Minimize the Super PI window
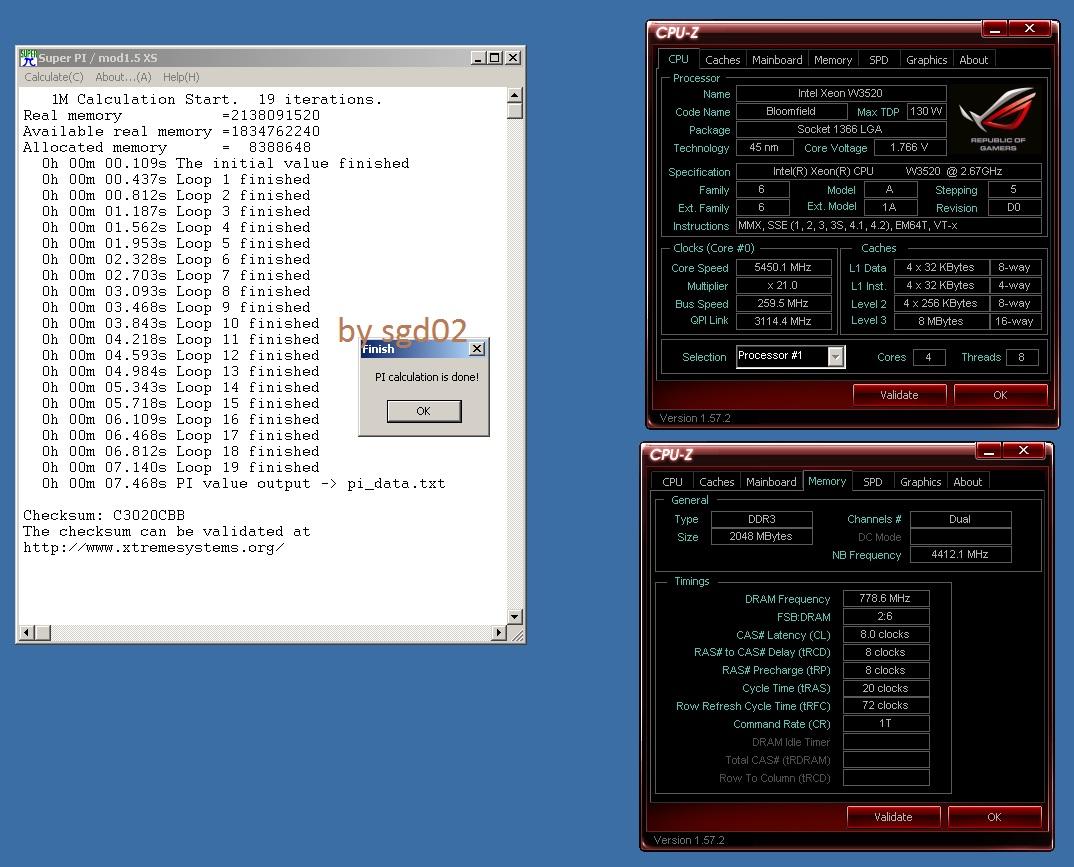The height and width of the screenshot is (867, 1074). click(479, 58)
